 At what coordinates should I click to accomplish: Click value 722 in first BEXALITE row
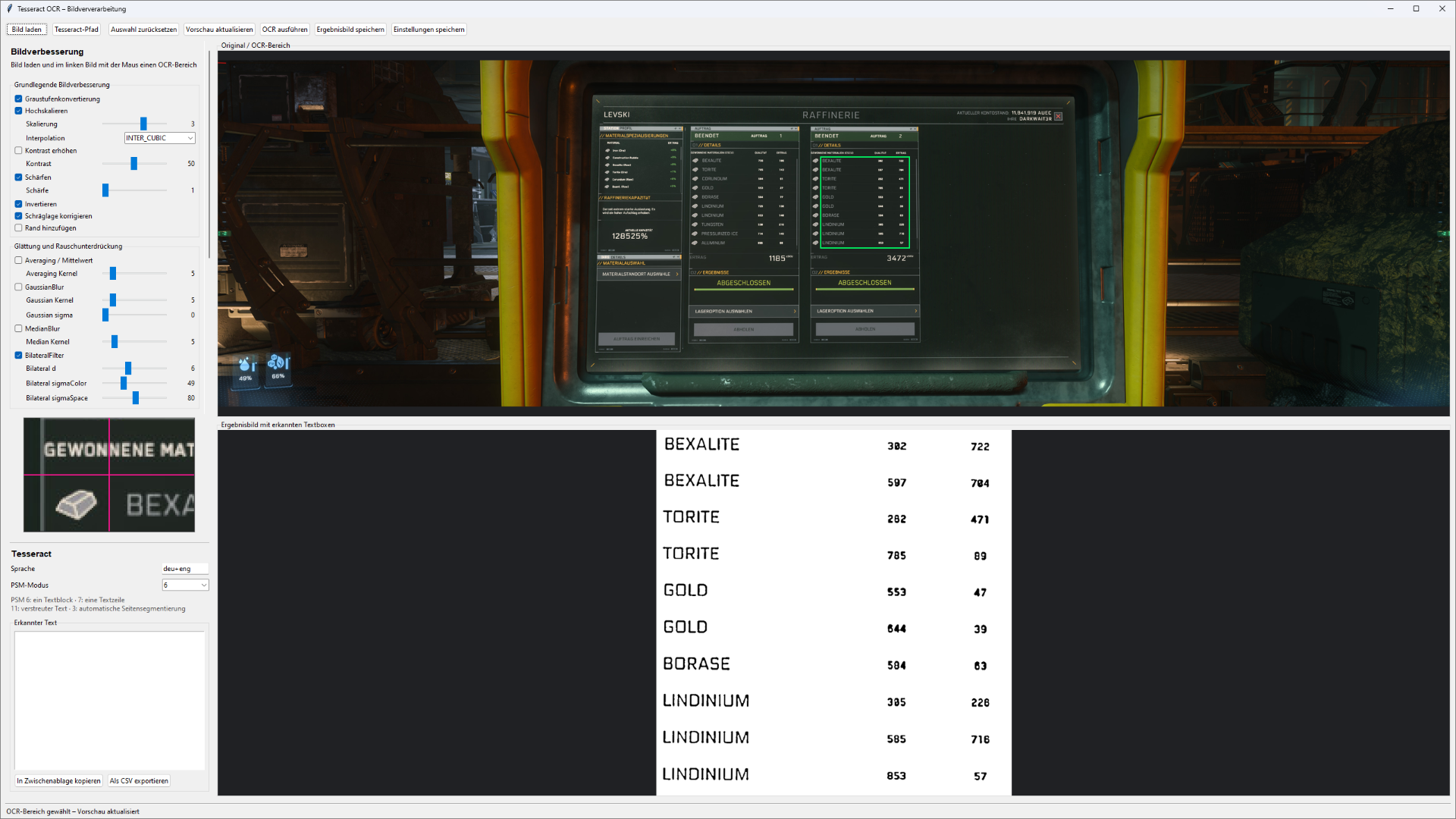pos(980,447)
